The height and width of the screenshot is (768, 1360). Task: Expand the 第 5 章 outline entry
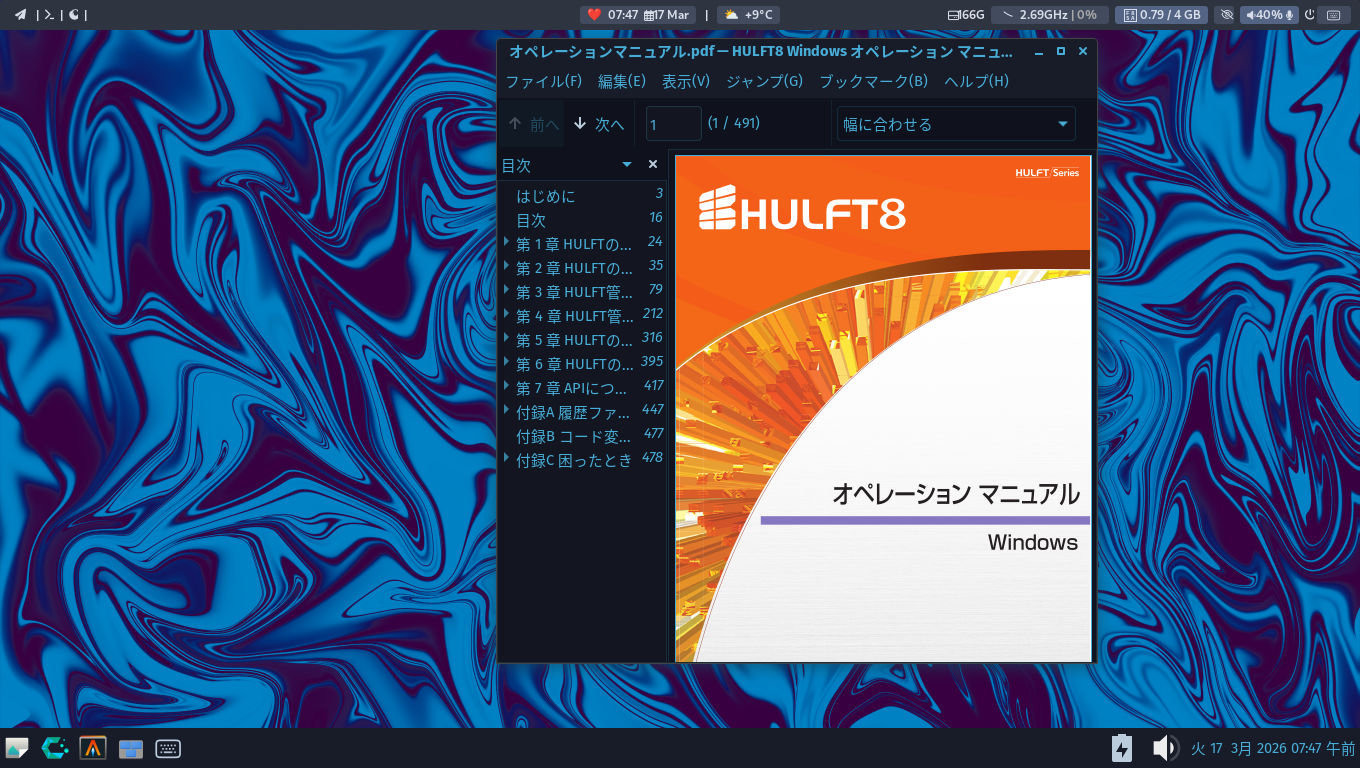tap(507, 339)
